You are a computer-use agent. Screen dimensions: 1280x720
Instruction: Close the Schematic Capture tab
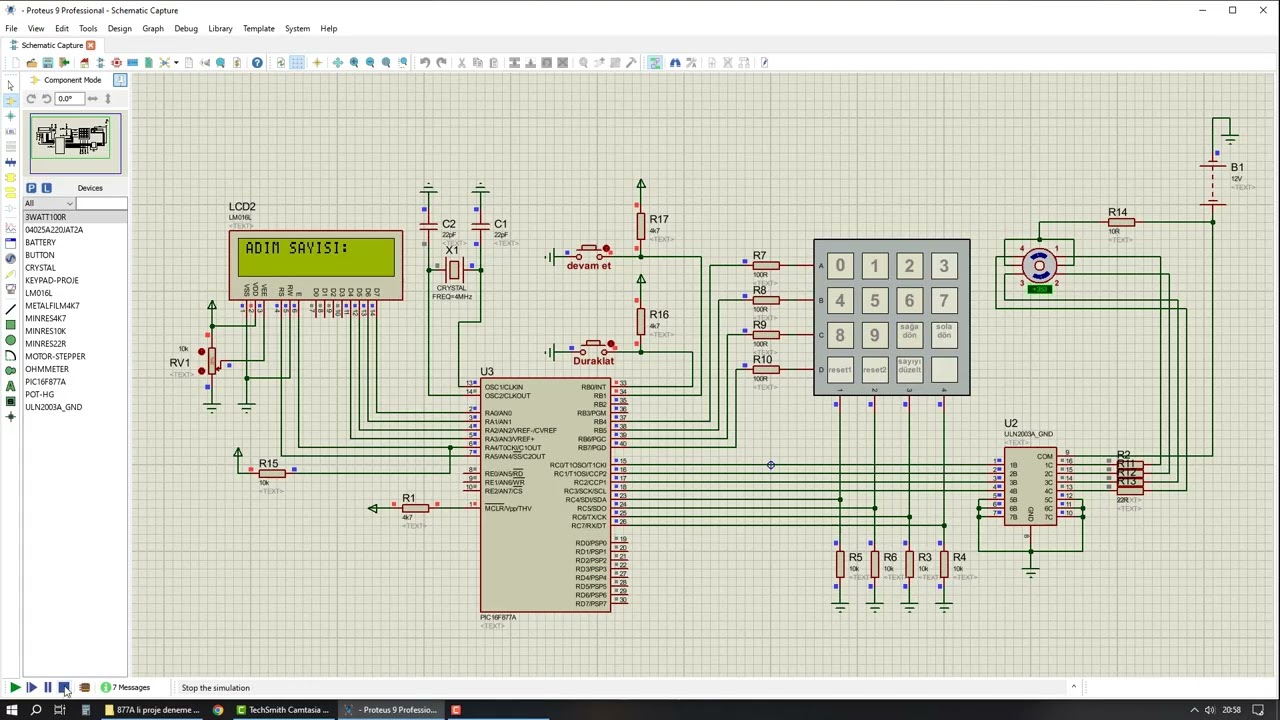pyautogui.click(x=90, y=45)
